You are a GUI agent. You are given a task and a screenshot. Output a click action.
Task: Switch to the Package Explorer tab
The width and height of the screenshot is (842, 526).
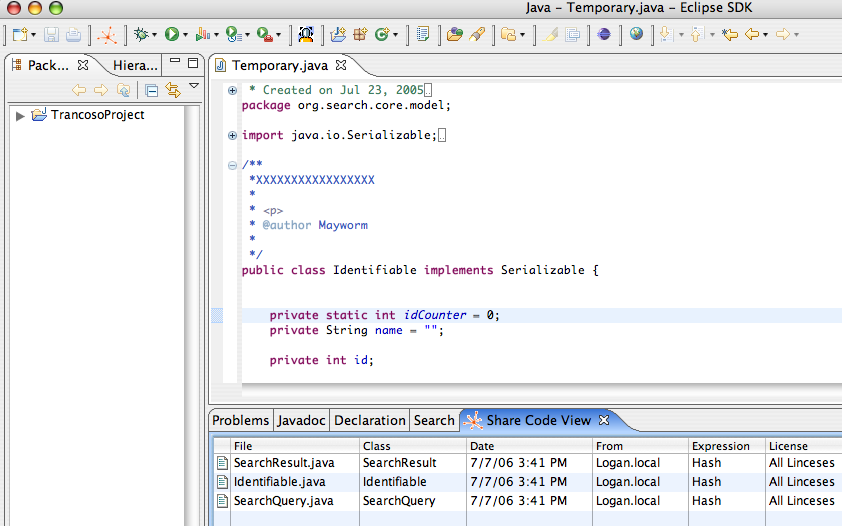[x=48, y=65]
